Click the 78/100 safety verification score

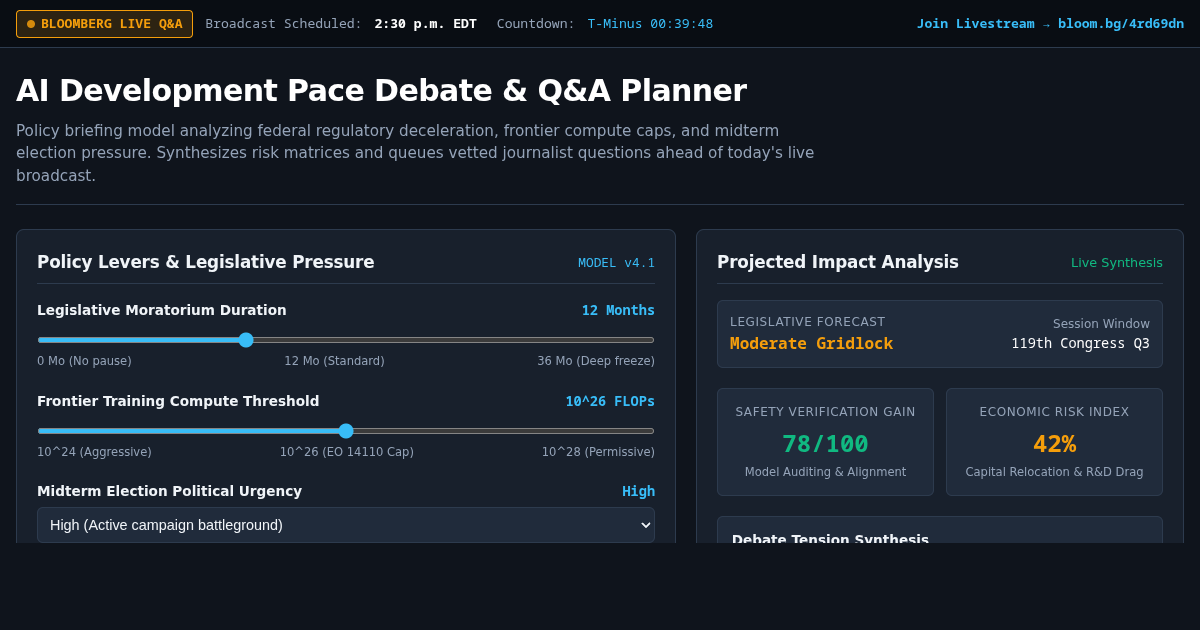[x=825, y=444]
